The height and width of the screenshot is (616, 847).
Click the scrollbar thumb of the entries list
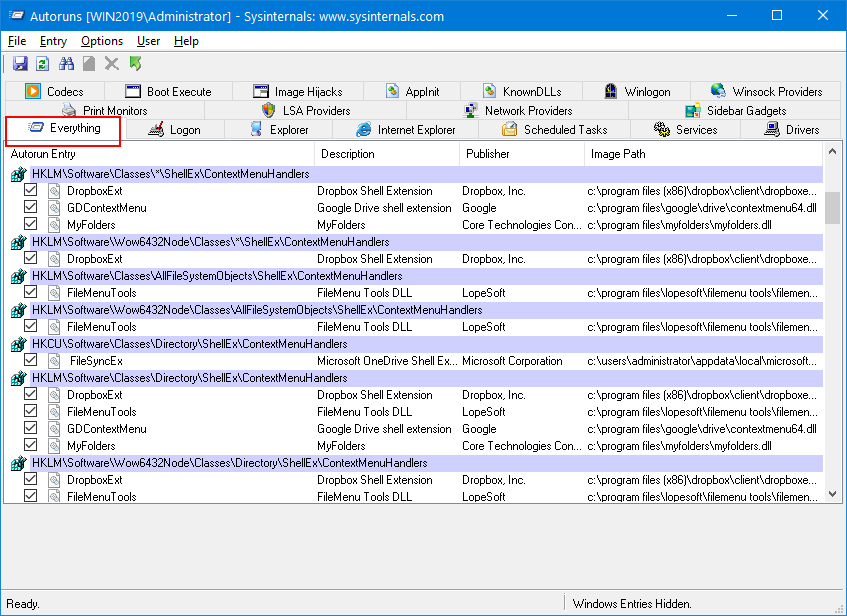click(832, 207)
